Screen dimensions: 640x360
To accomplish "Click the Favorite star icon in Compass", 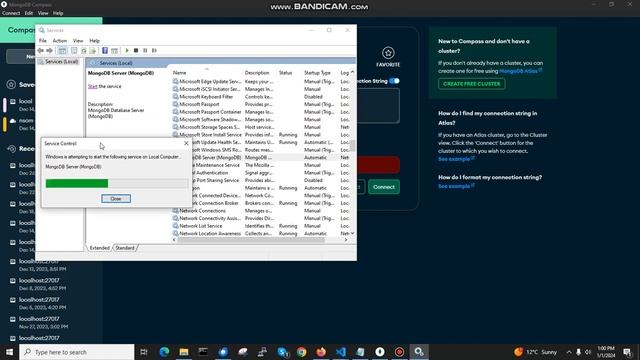I will (x=388, y=53).
